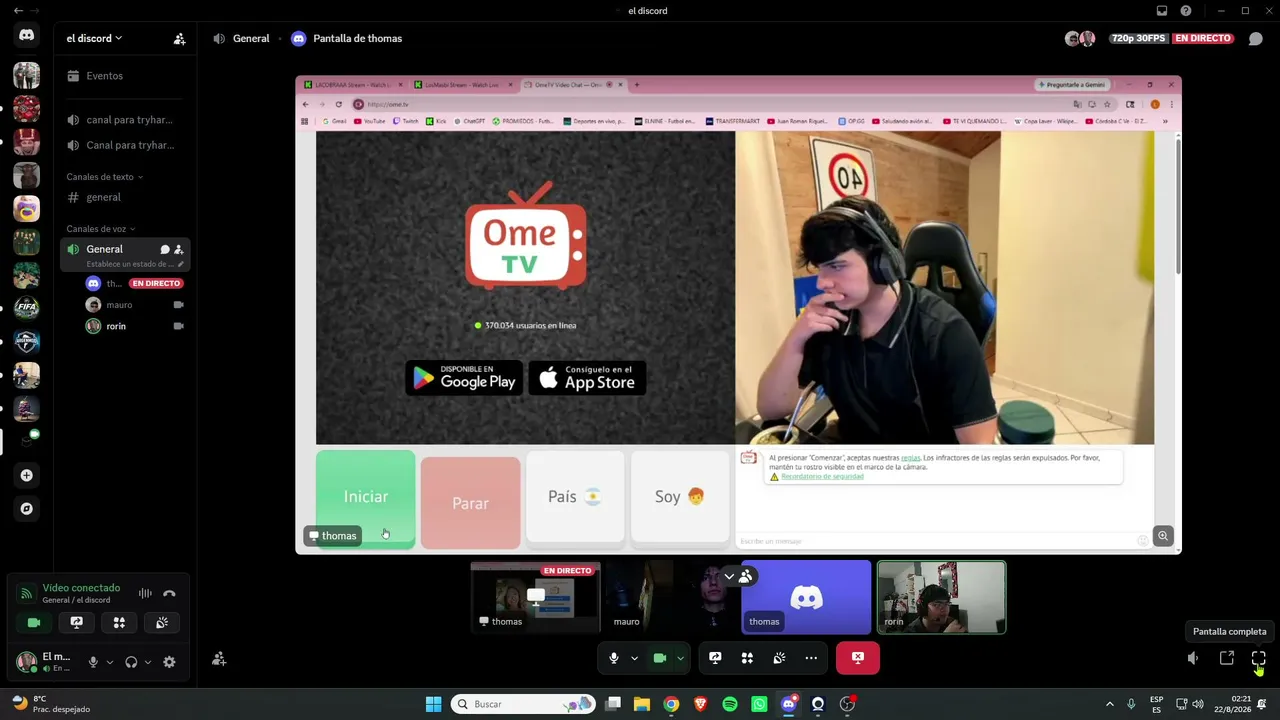Collapse the Canales de texto category
This screenshot has width=1280, height=720.
pyautogui.click(x=104, y=177)
